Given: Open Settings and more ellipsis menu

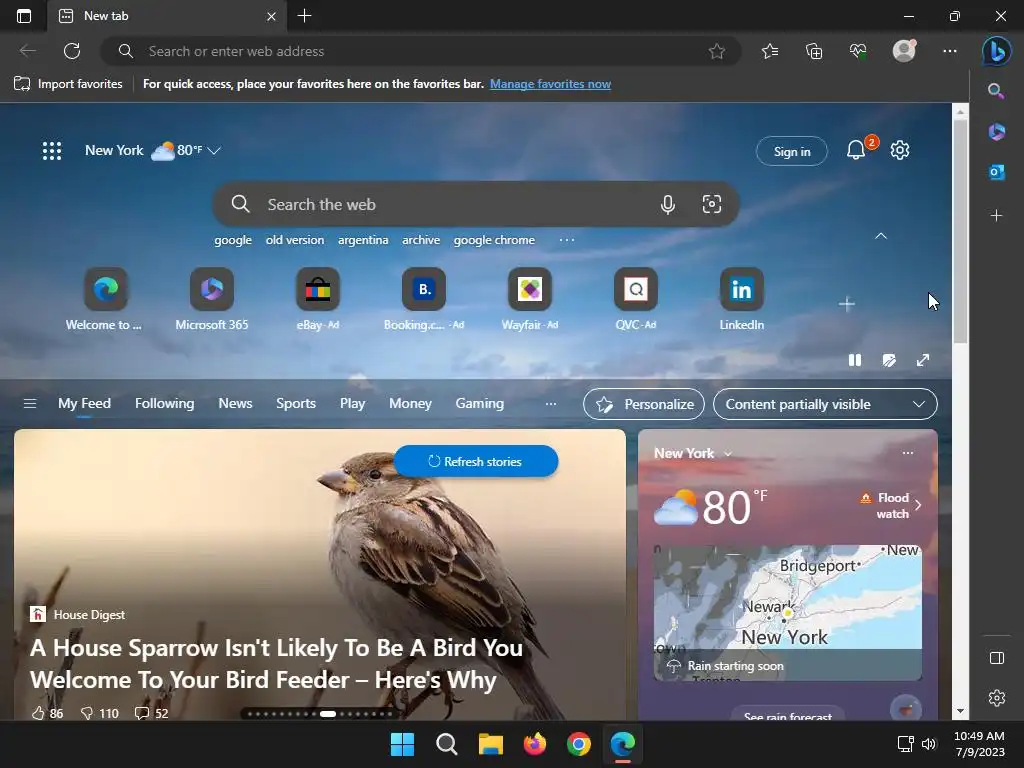Looking at the screenshot, I should pyautogui.click(x=950, y=51).
